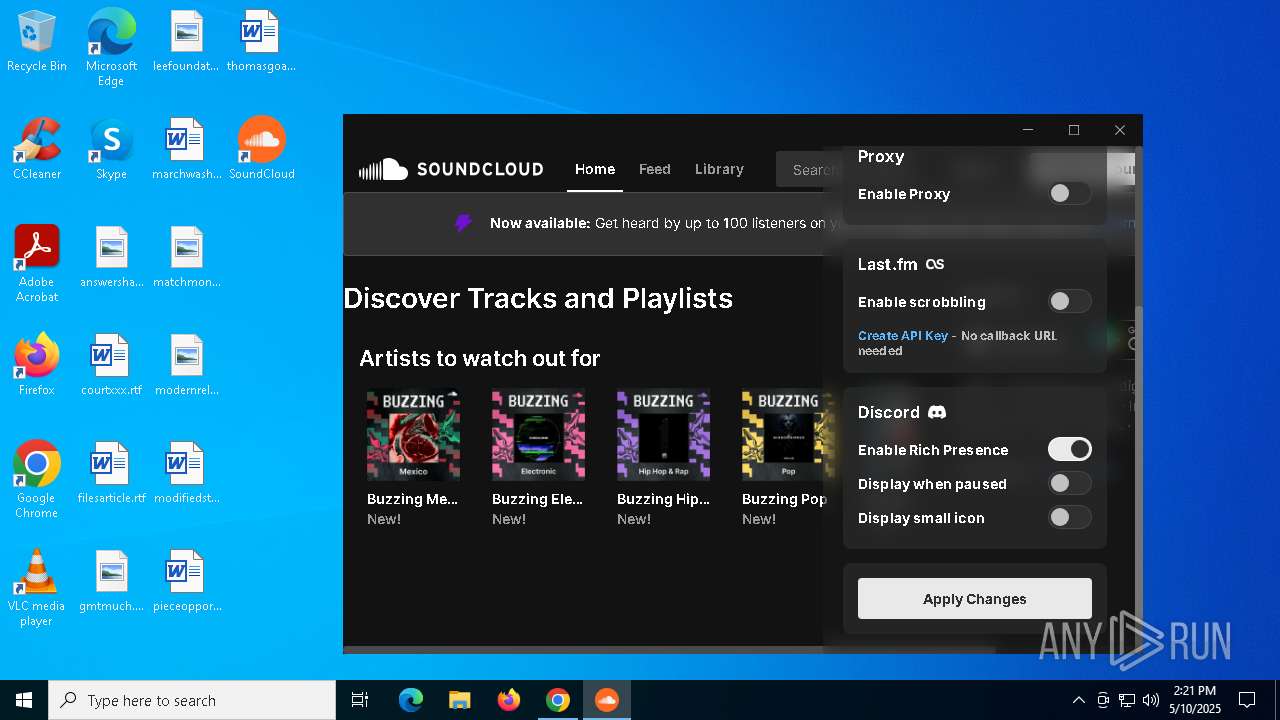Select the Adobe Acrobat desktop shortcut
Screen dimensions: 1280x720
37,264
